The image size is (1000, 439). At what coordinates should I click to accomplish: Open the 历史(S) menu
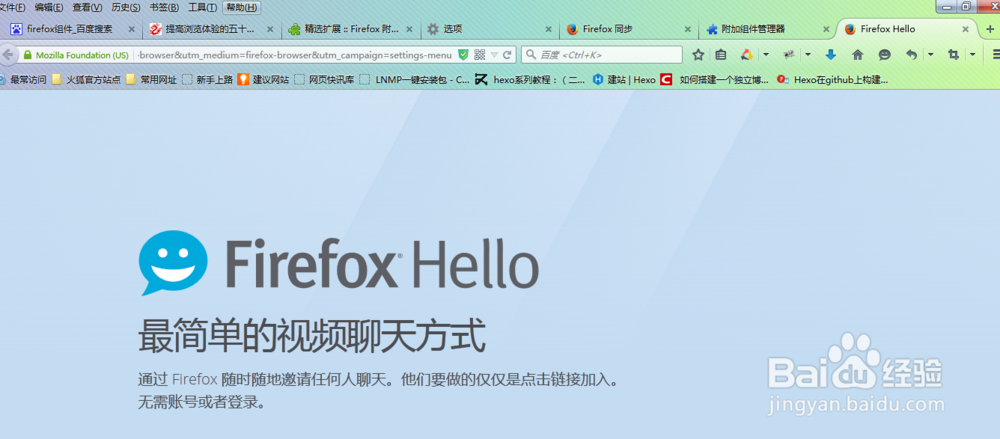(x=126, y=8)
